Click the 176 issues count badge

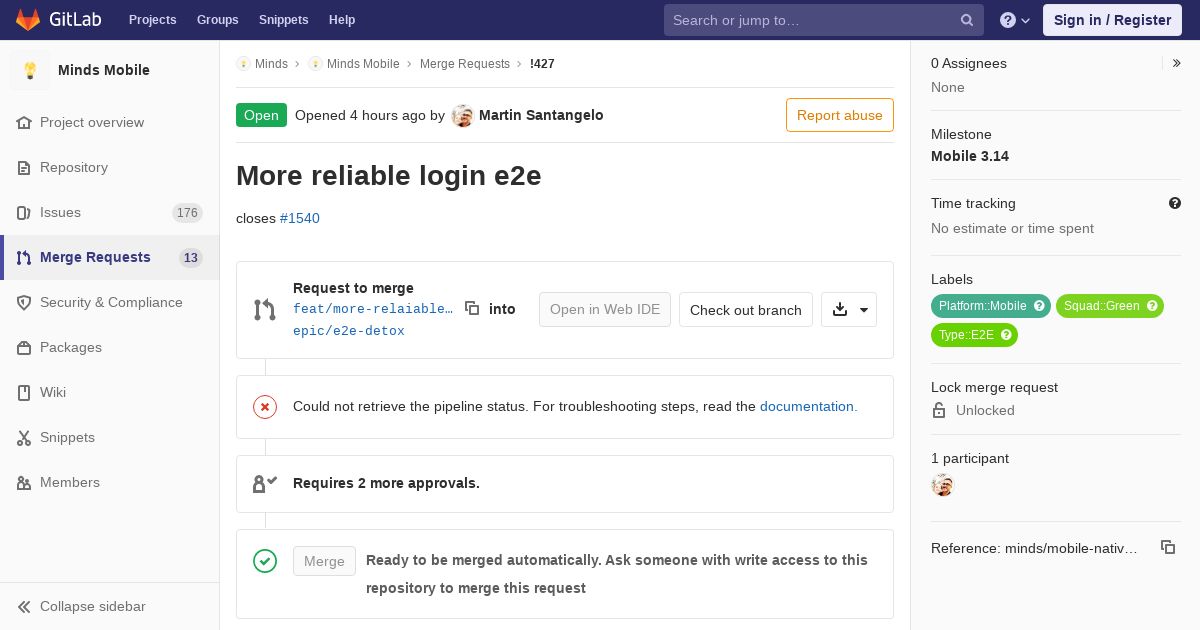tap(187, 213)
